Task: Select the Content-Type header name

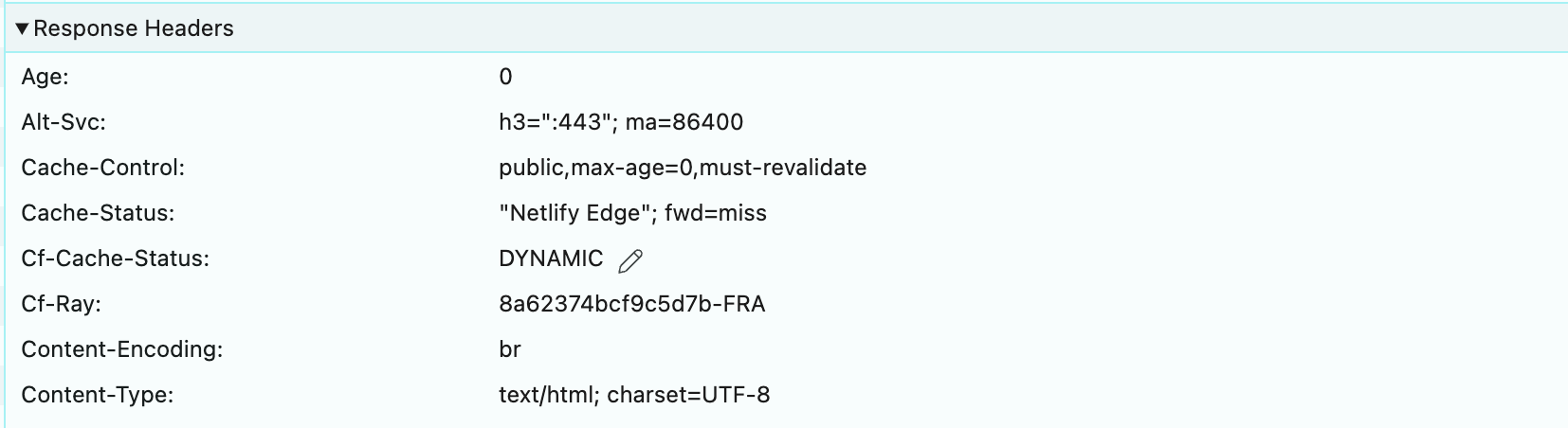Action: click(x=97, y=395)
